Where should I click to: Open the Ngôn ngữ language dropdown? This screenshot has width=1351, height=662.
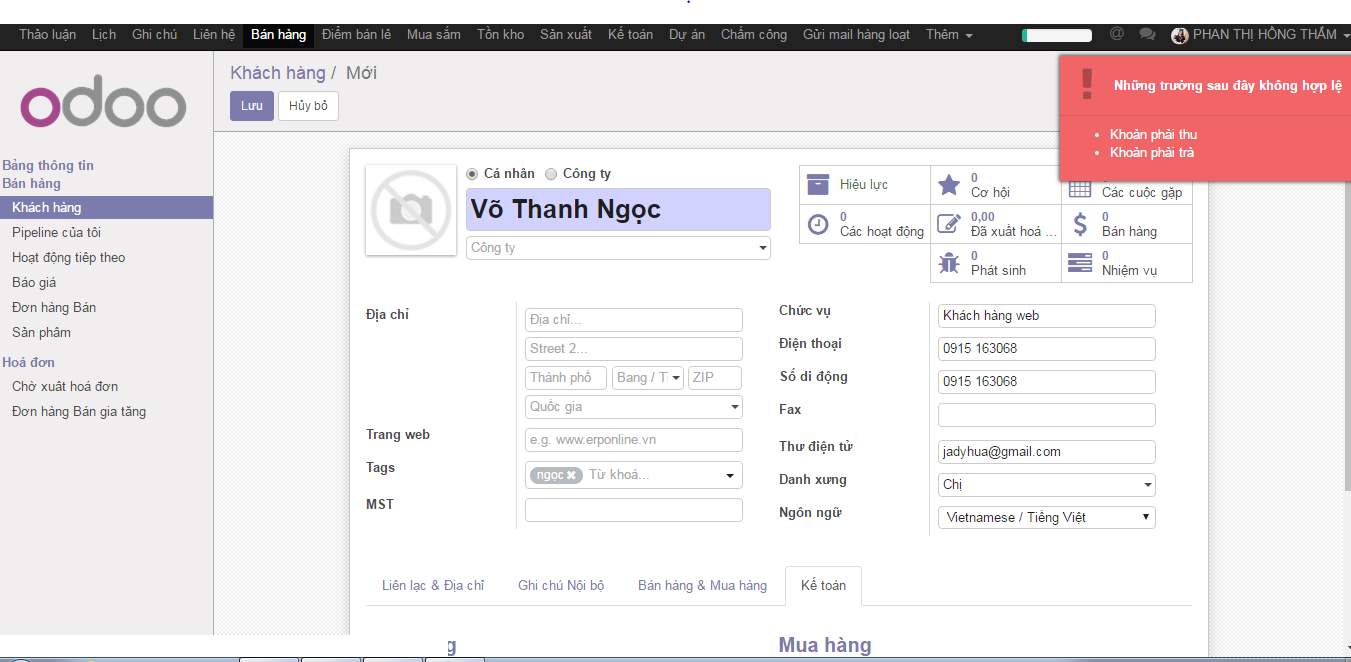point(1047,517)
